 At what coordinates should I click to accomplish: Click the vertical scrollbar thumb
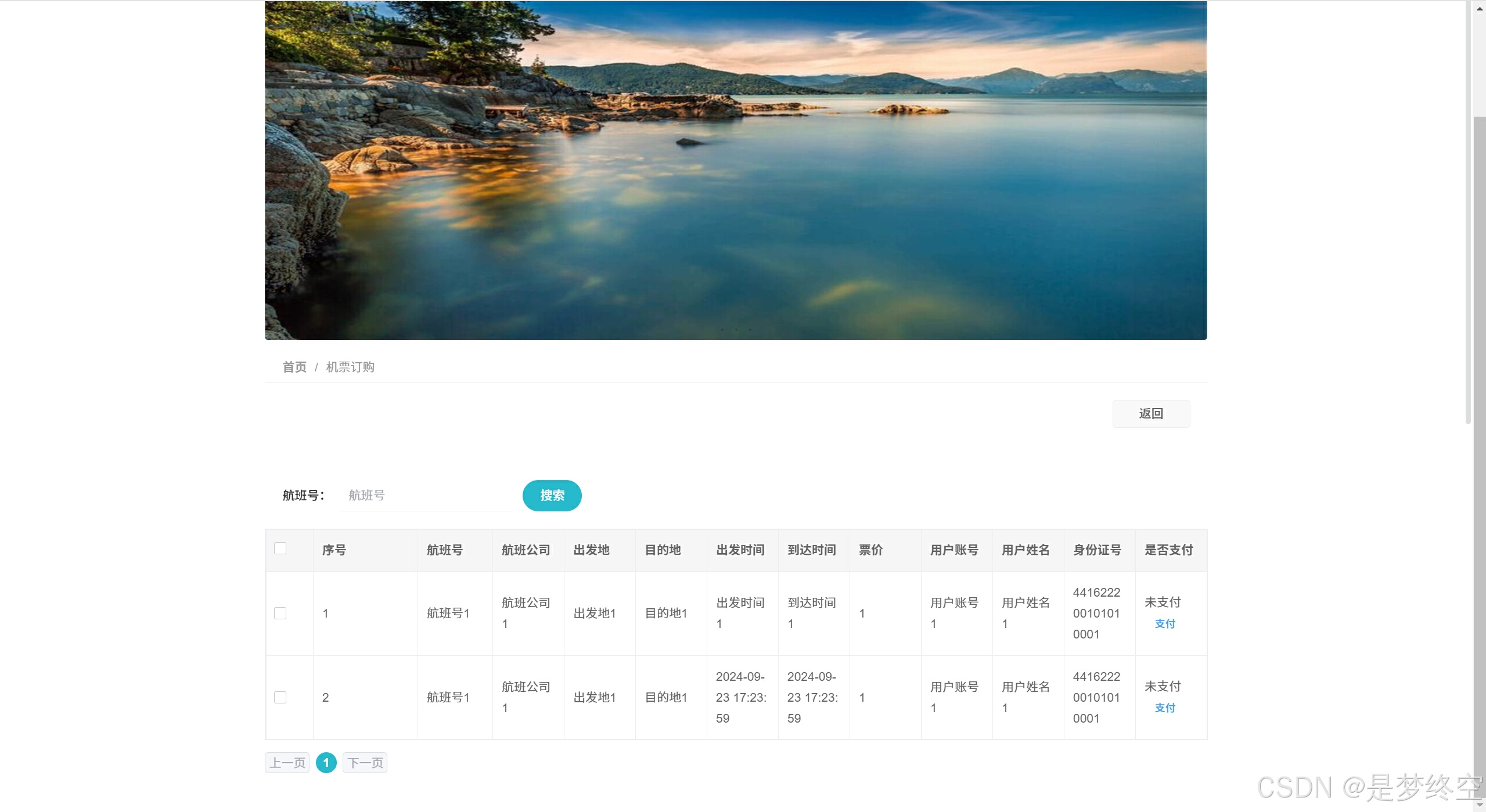pos(1480,459)
